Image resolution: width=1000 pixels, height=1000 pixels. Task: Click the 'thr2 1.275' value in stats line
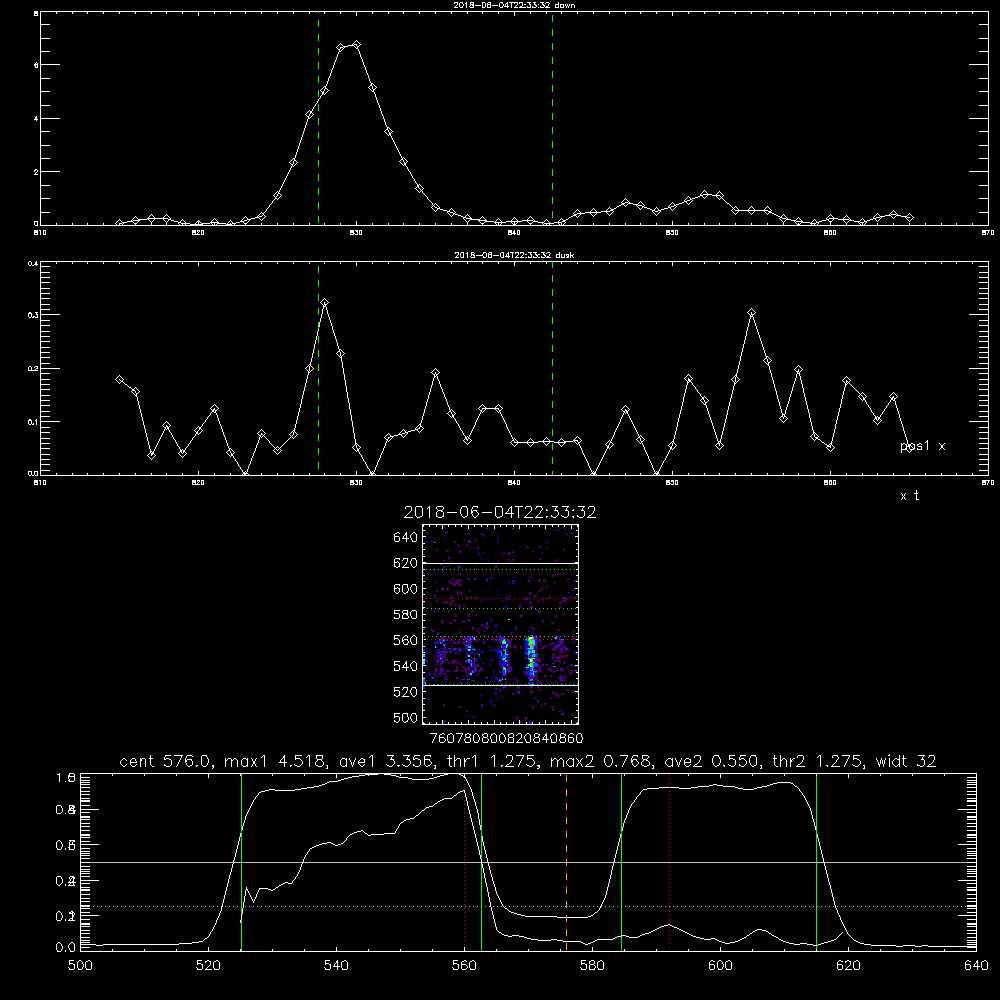tap(819, 761)
